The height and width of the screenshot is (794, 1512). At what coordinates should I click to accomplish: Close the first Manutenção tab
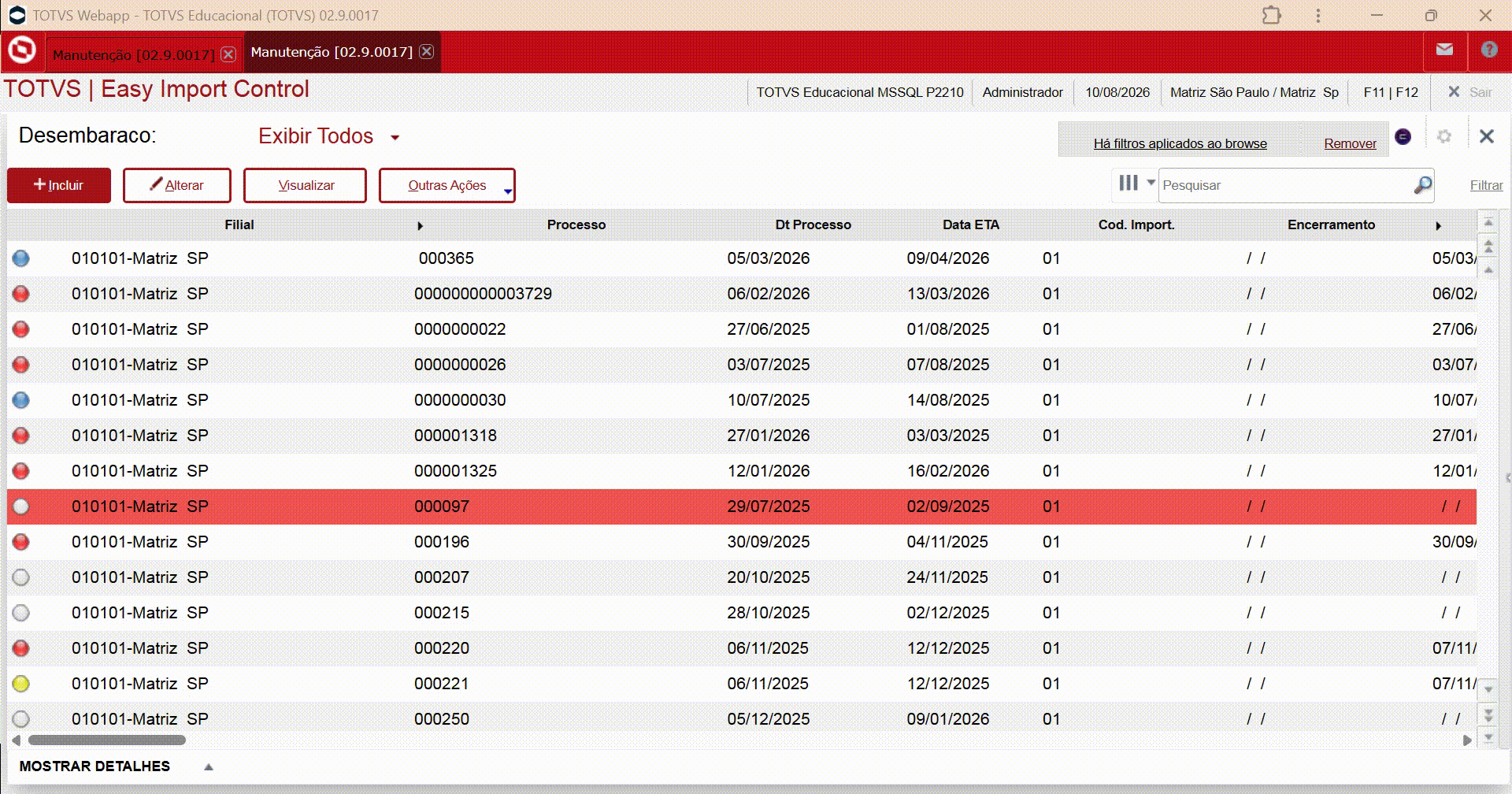pos(228,54)
